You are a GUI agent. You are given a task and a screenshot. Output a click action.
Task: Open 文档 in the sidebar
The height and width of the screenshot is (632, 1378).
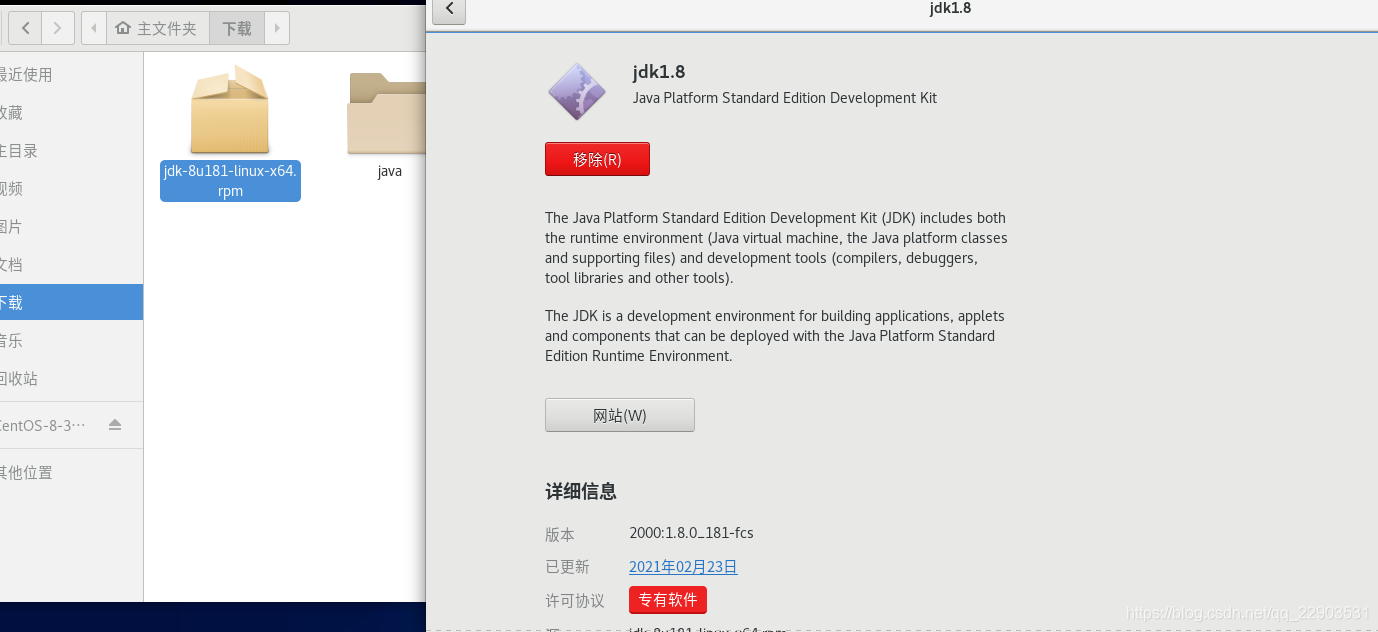[71, 264]
